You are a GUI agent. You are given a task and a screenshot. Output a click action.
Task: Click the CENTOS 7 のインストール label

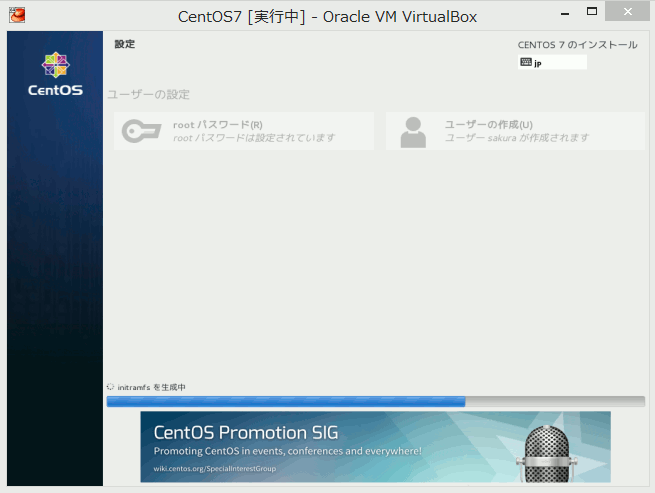point(577,45)
